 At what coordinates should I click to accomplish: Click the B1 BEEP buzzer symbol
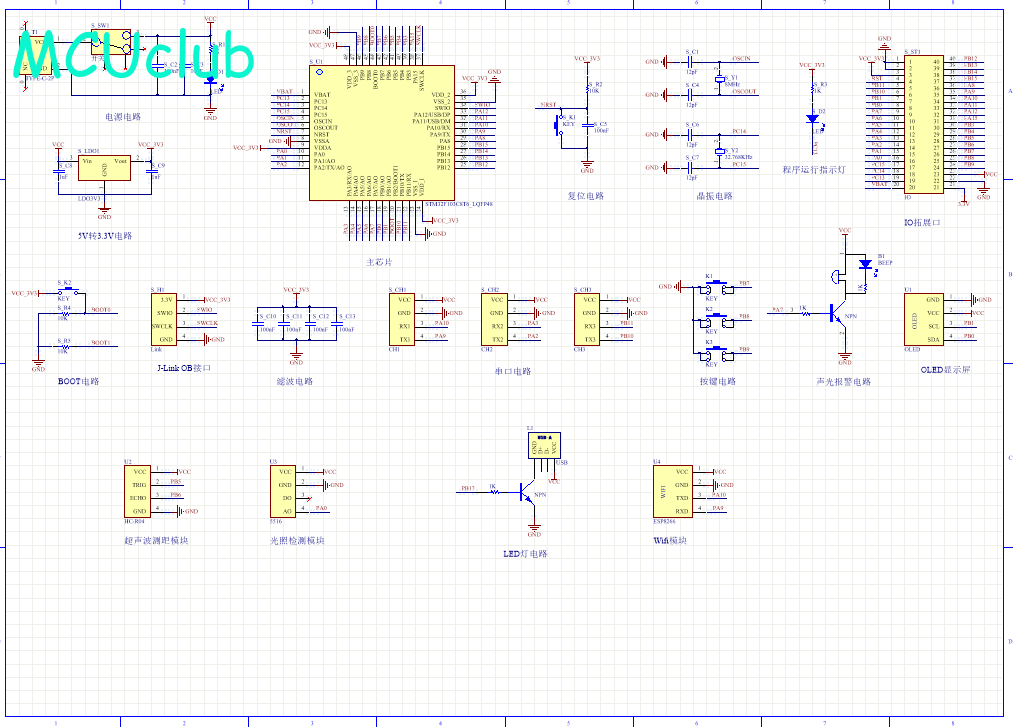point(865,264)
